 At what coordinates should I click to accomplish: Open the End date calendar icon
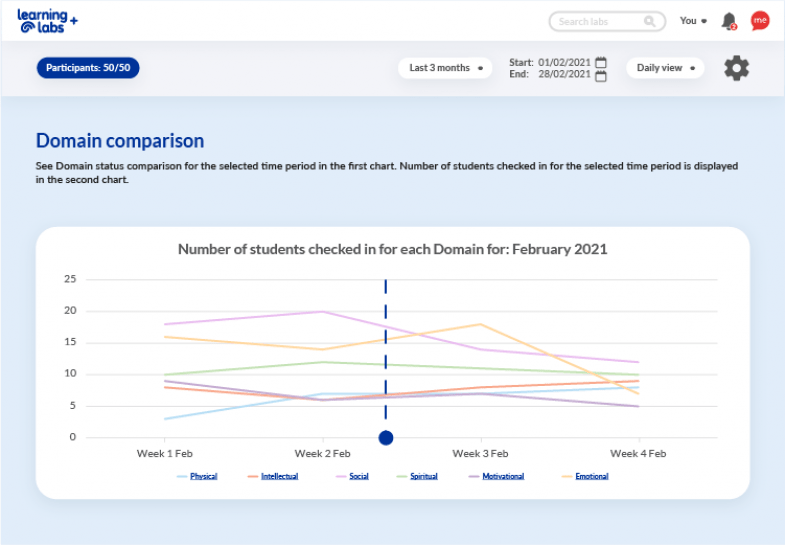601,75
